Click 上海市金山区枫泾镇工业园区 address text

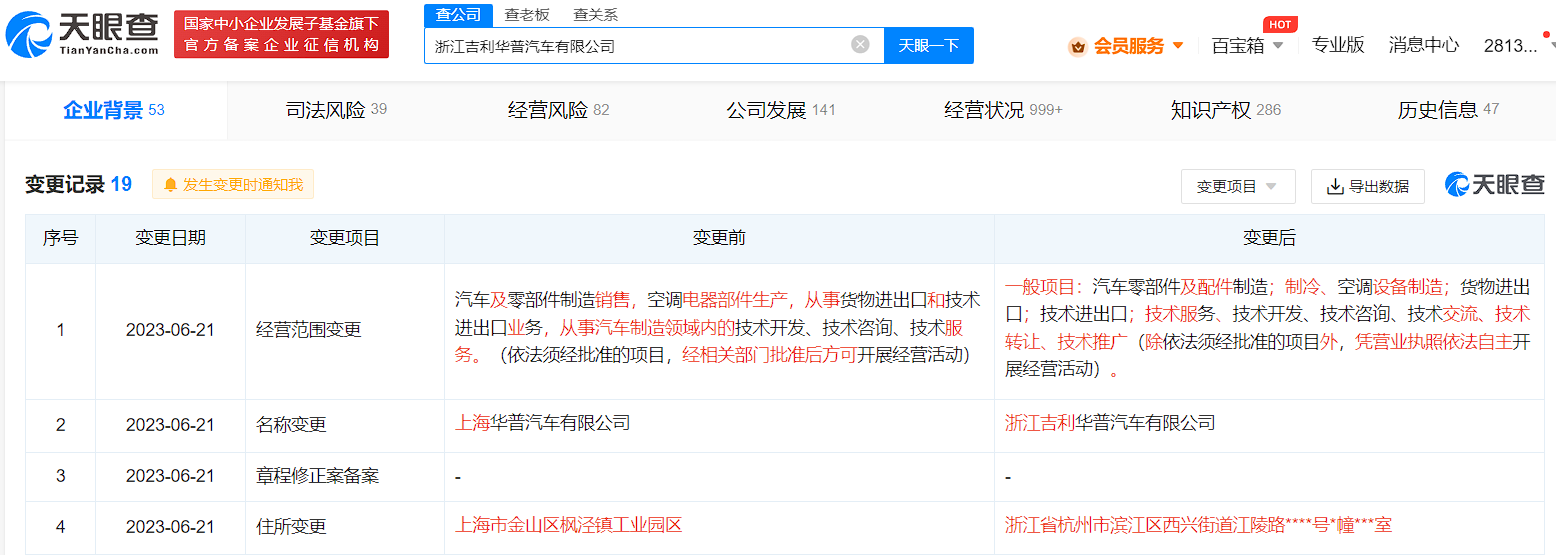(569, 525)
